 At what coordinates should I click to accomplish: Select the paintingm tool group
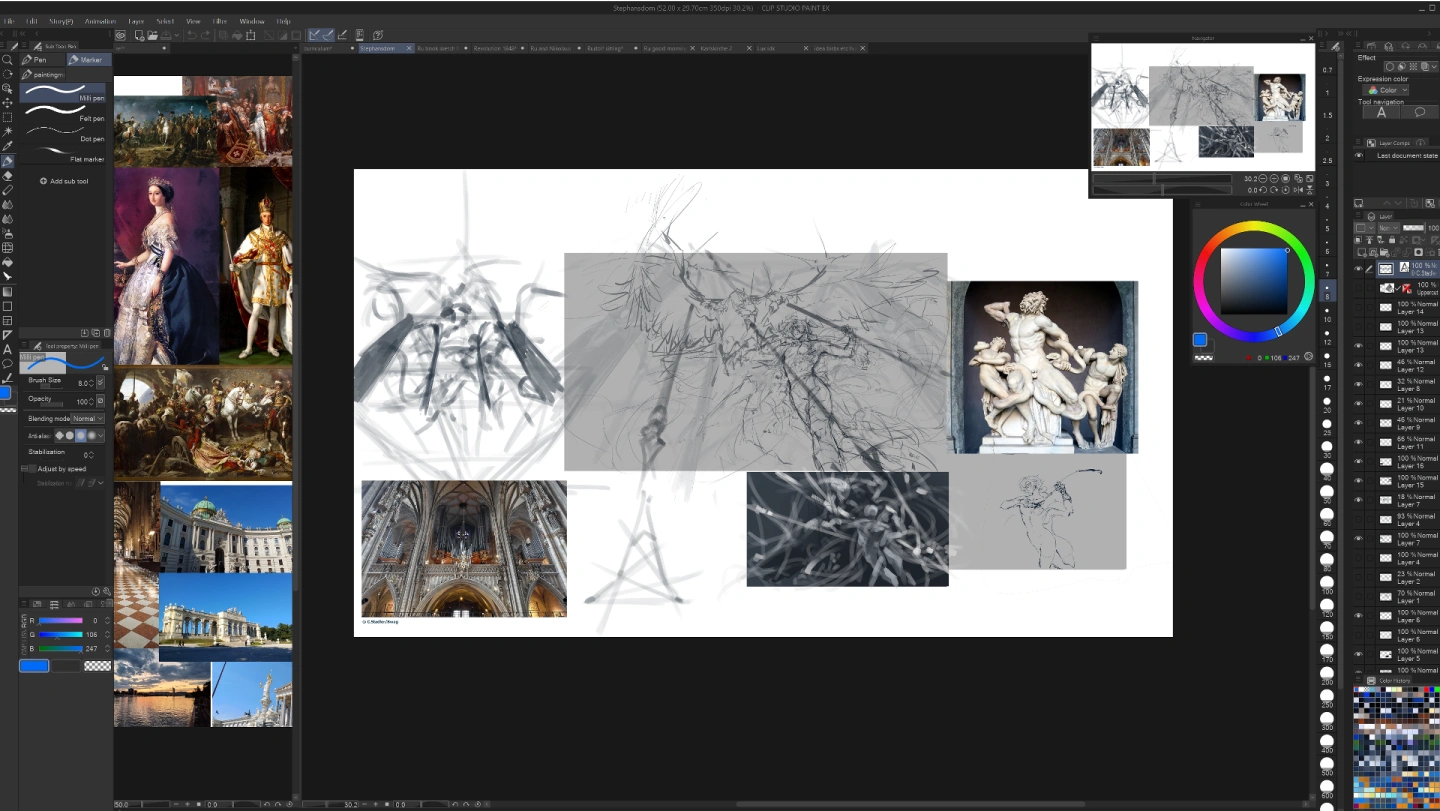point(43,74)
